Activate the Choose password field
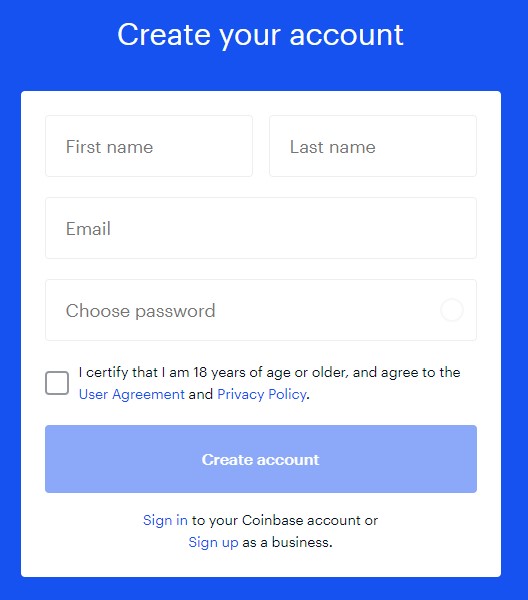 pos(261,310)
